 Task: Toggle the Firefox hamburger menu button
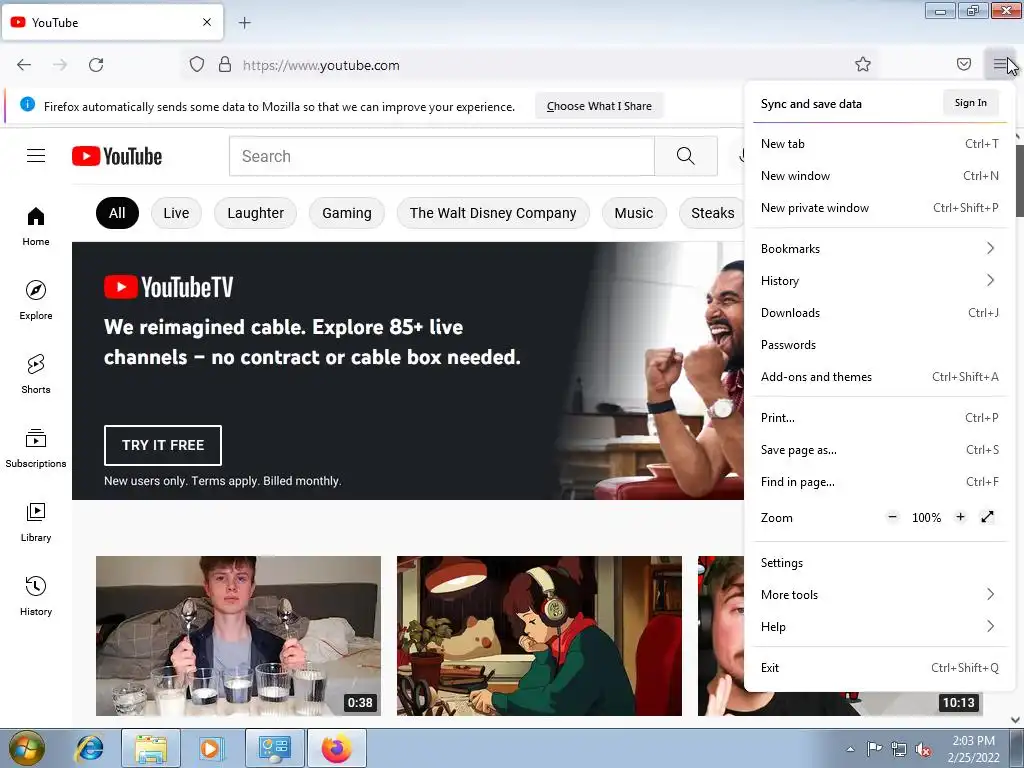point(1000,64)
